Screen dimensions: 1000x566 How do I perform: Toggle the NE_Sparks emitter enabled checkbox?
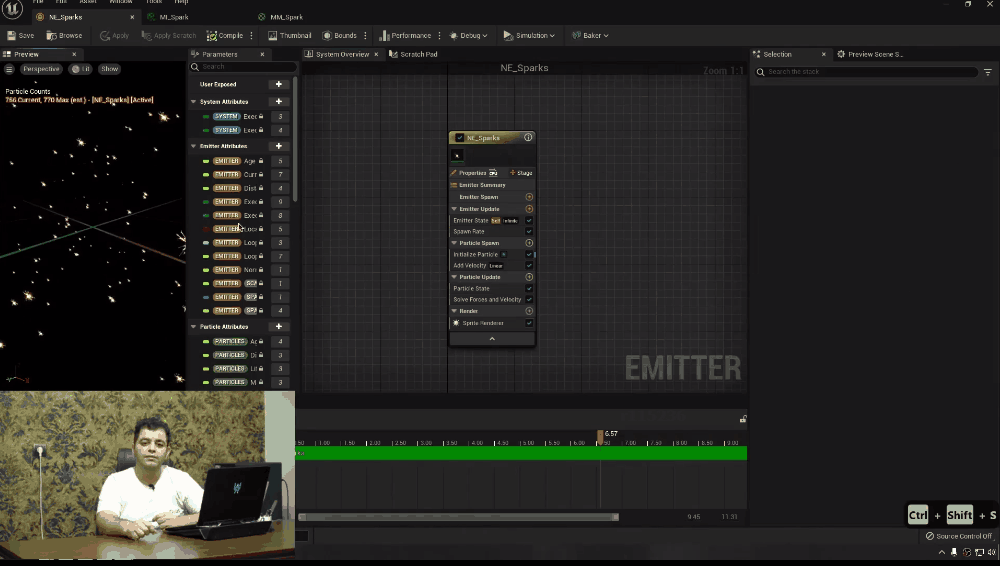460,138
